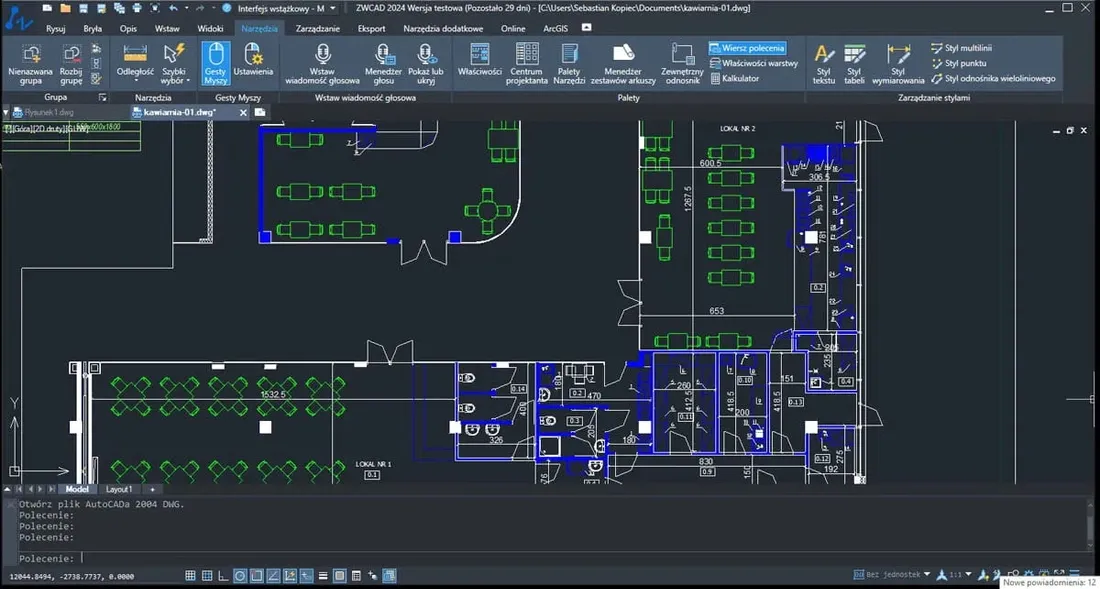This screenshot has height=589, width=1100.
Task: Click Właściwości warstwy button
Action: [x=756, y=63]
